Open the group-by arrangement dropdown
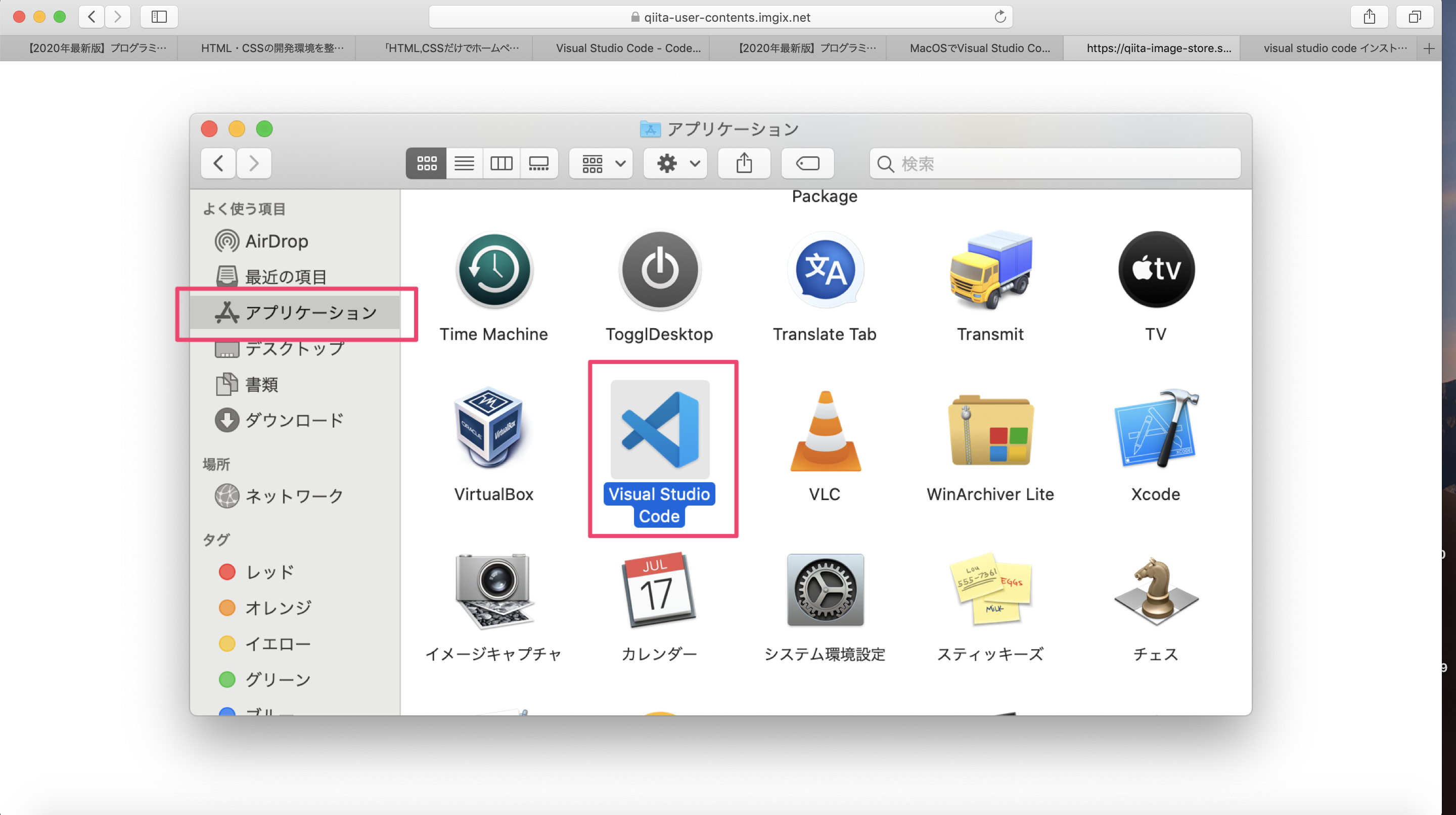1456x815 pixels. (x=602, y=163)
